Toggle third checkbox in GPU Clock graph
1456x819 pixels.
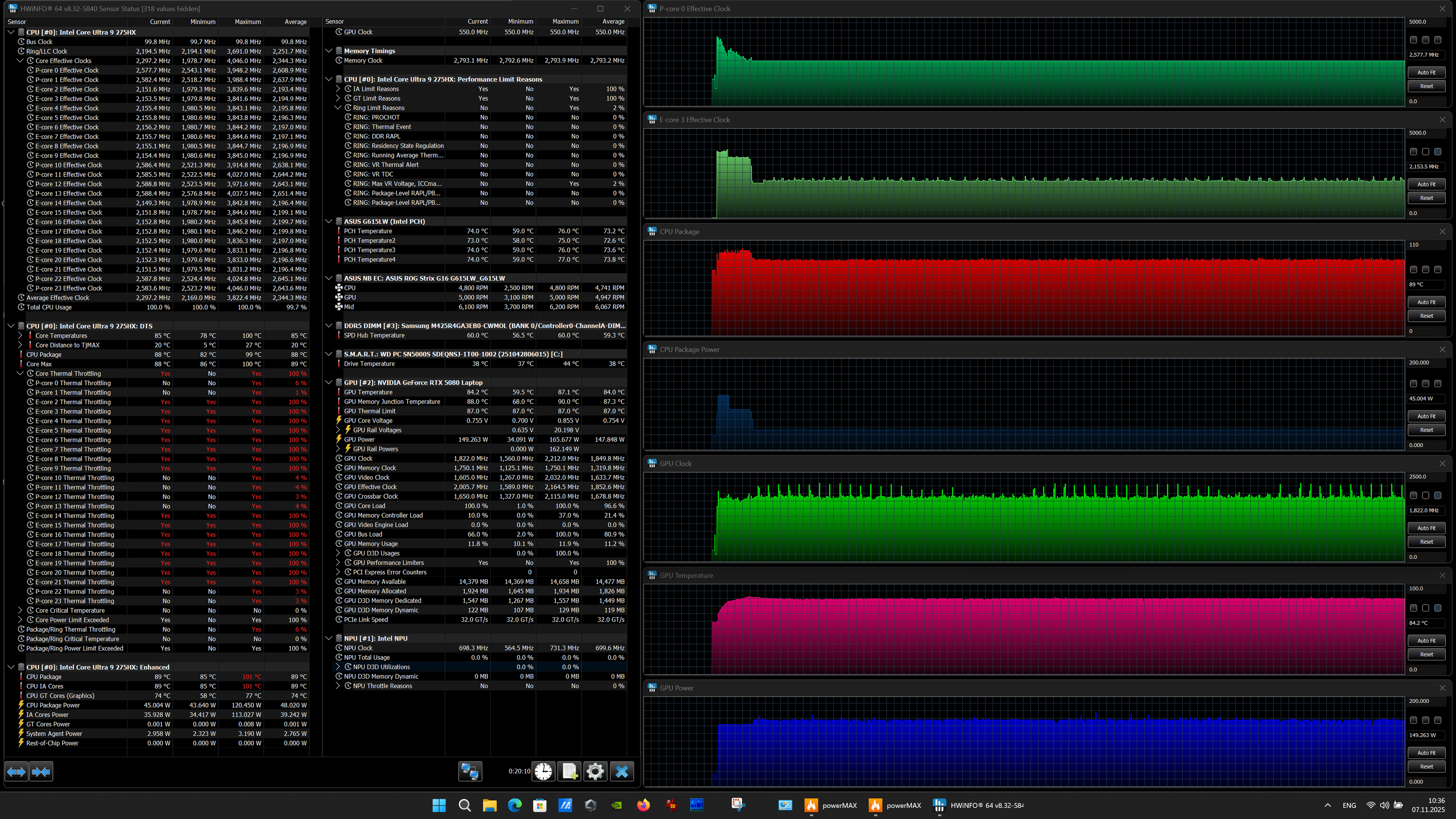(x=1438, y=495)
